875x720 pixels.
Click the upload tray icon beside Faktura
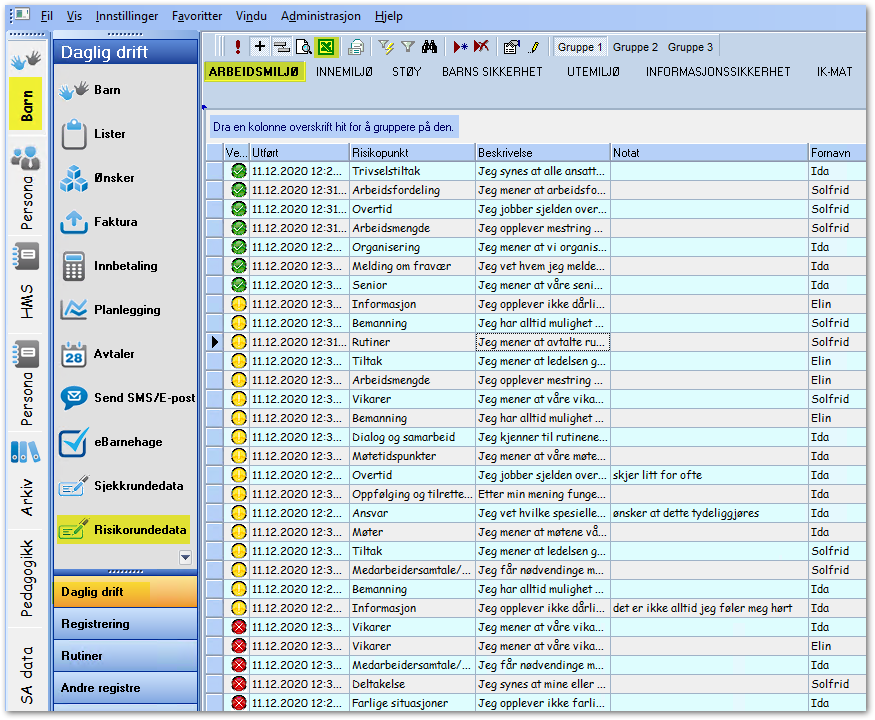pos(74,222)
